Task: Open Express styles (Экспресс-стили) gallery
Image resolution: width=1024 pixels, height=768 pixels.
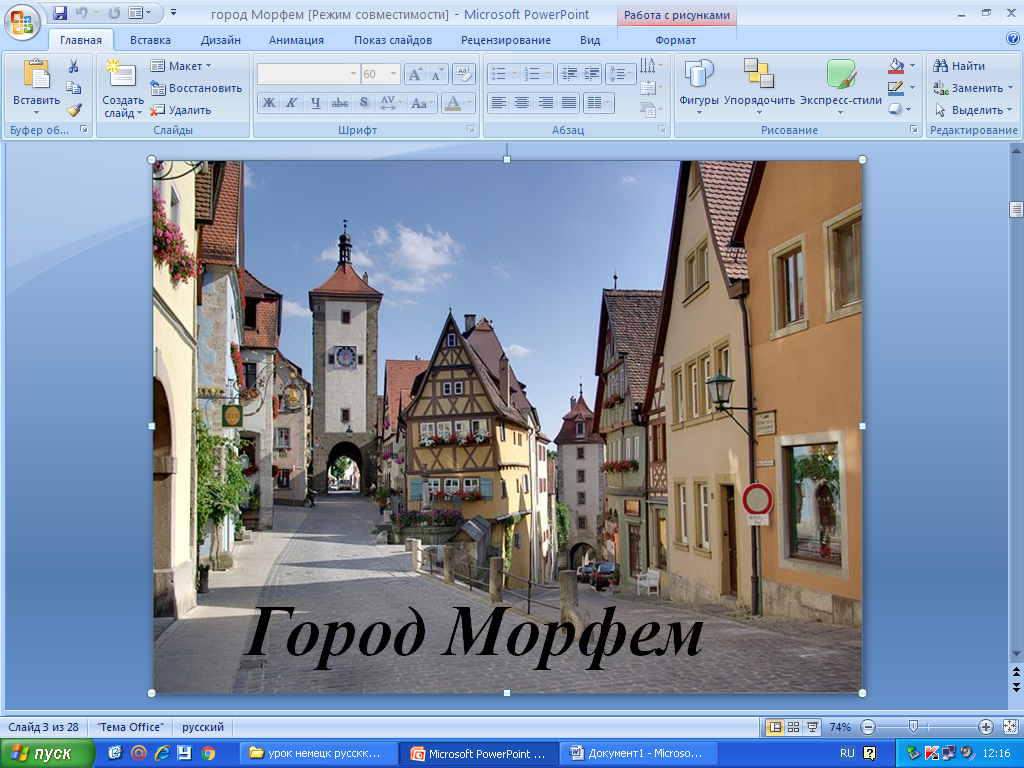Action: (840, 74)
